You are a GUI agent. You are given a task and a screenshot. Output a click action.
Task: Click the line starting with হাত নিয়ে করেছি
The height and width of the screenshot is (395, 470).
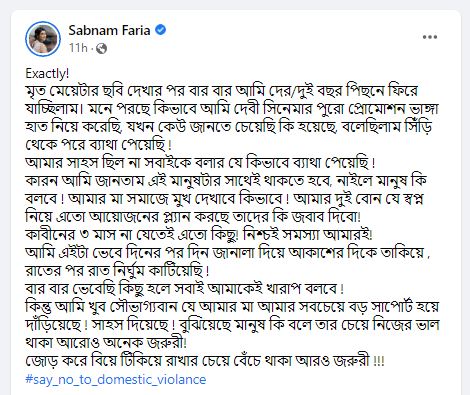pos(229,127)
